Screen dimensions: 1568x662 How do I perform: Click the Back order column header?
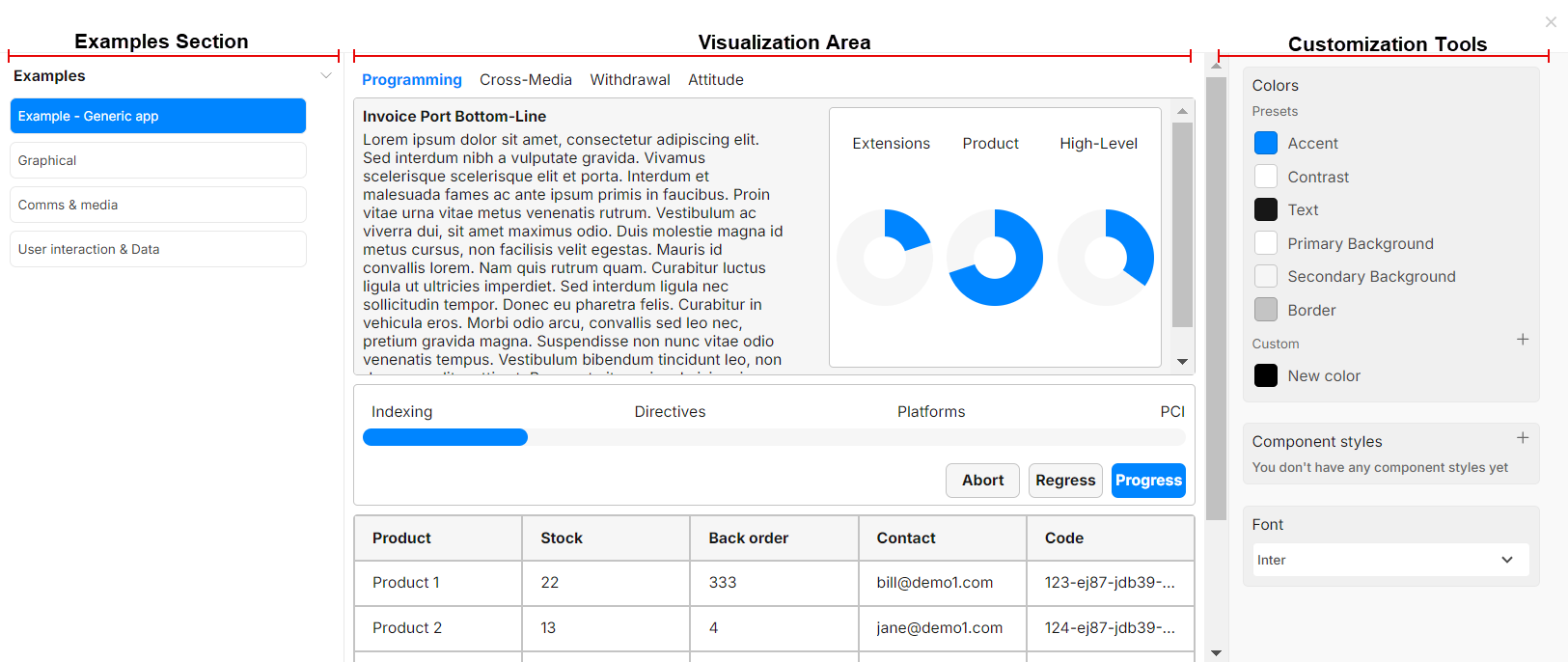(774, 538)
